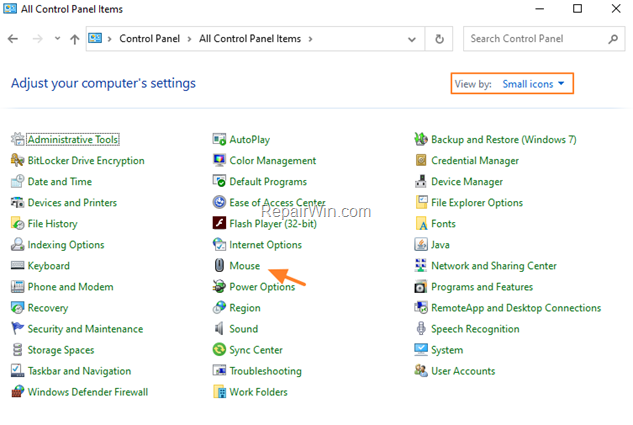Click the BitLocker Drive Encryption icon

click(17, 160)
